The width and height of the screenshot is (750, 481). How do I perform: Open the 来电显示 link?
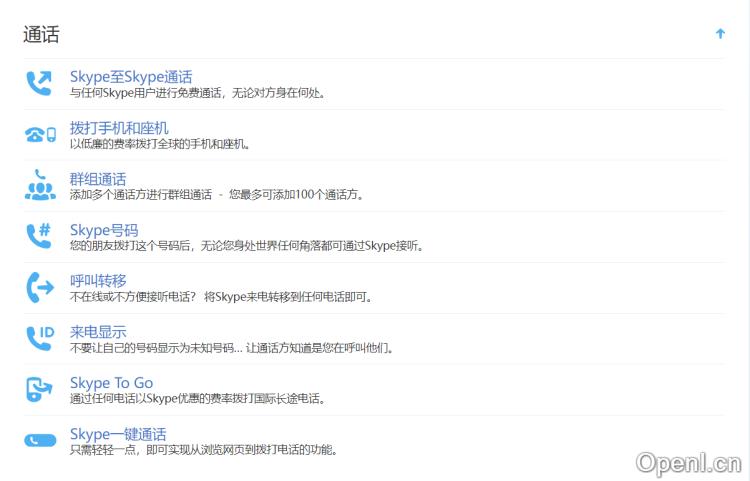point(98,332)
